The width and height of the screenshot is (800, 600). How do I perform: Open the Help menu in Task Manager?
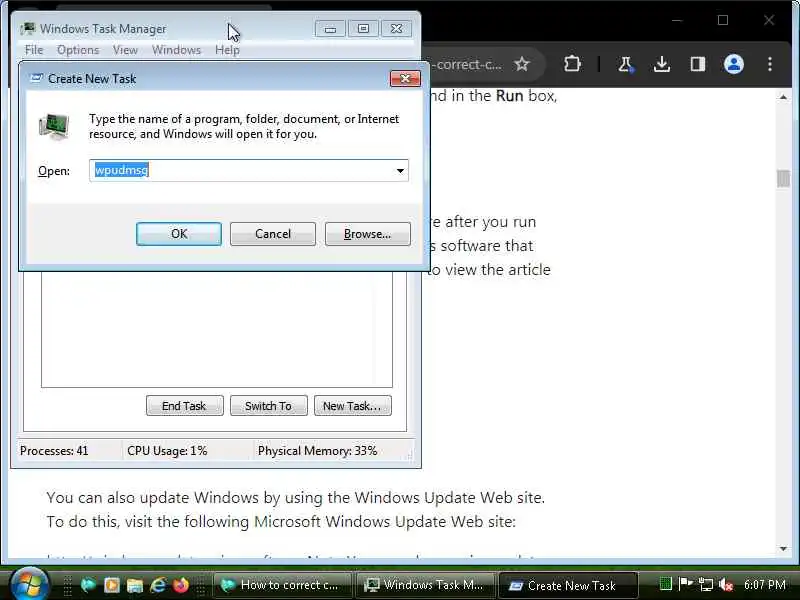[x=227, y=50]
